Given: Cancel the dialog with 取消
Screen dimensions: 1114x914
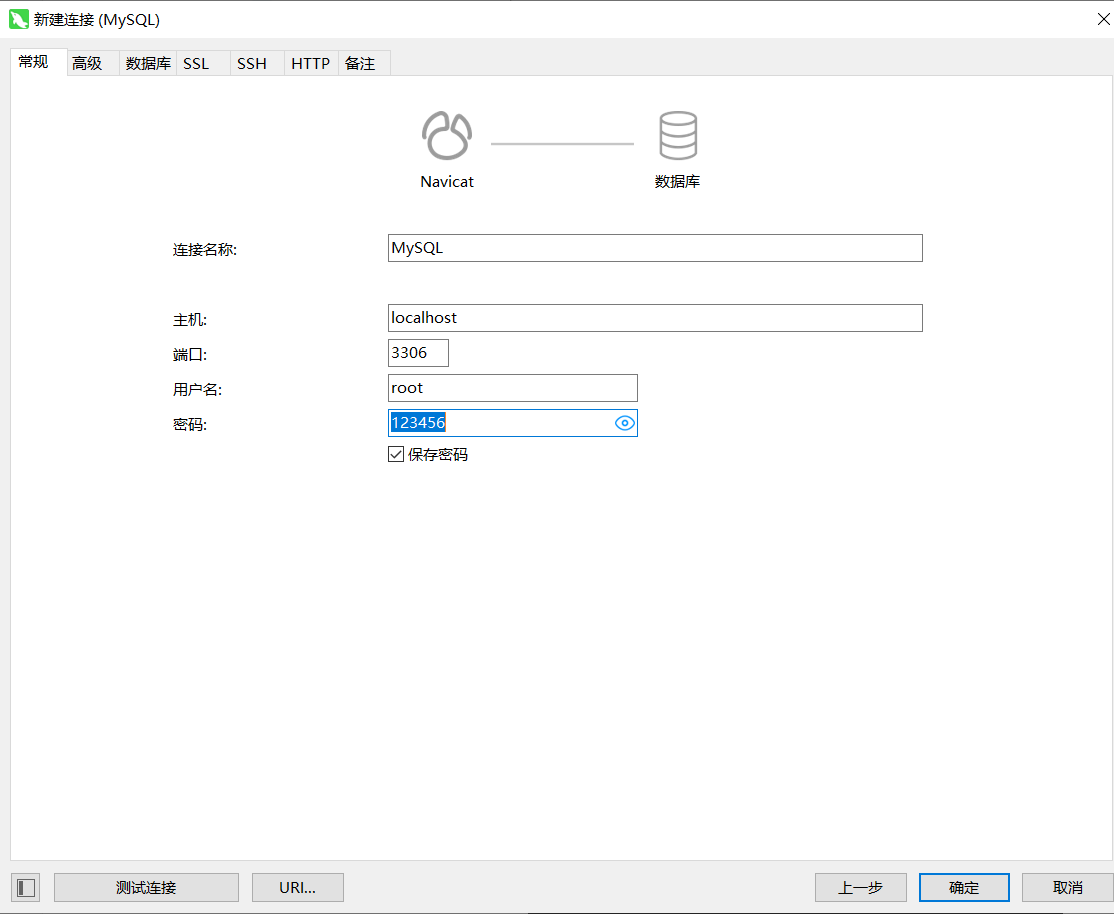Looking at the screenshot, I should coord(1067,887).
